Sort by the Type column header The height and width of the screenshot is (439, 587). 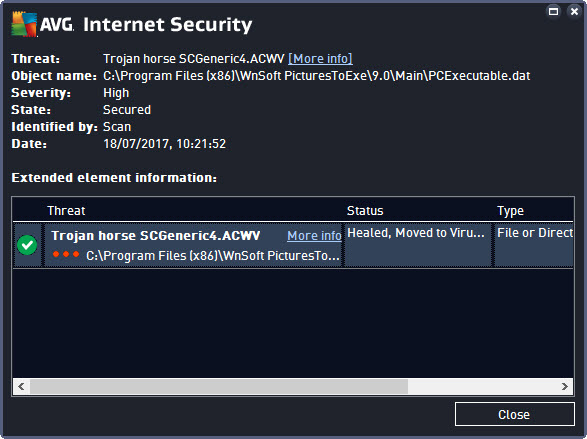[x=510, y=211]
